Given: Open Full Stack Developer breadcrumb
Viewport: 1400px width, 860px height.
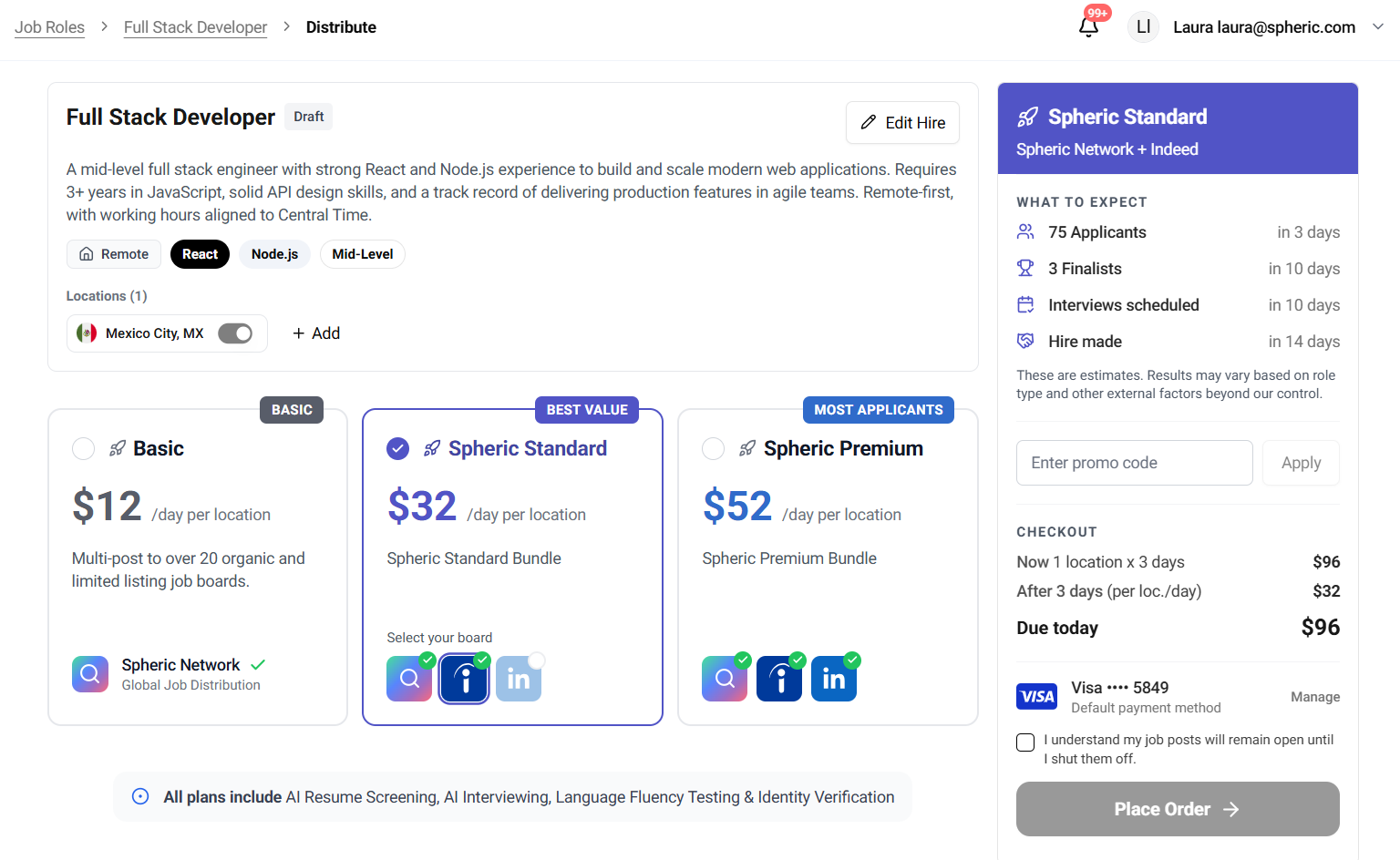Looking at the screenshot, I should (195, 27).
